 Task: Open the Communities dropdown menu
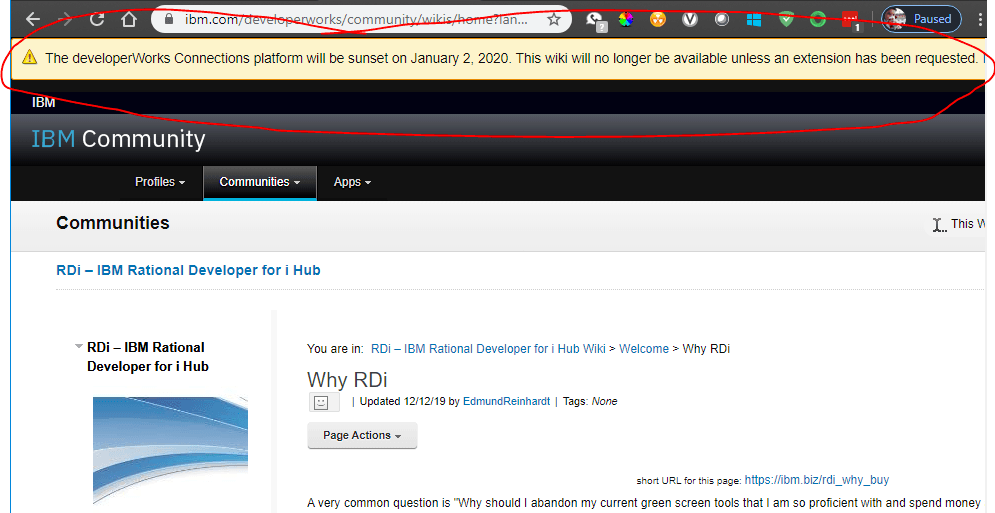point(260,182)
